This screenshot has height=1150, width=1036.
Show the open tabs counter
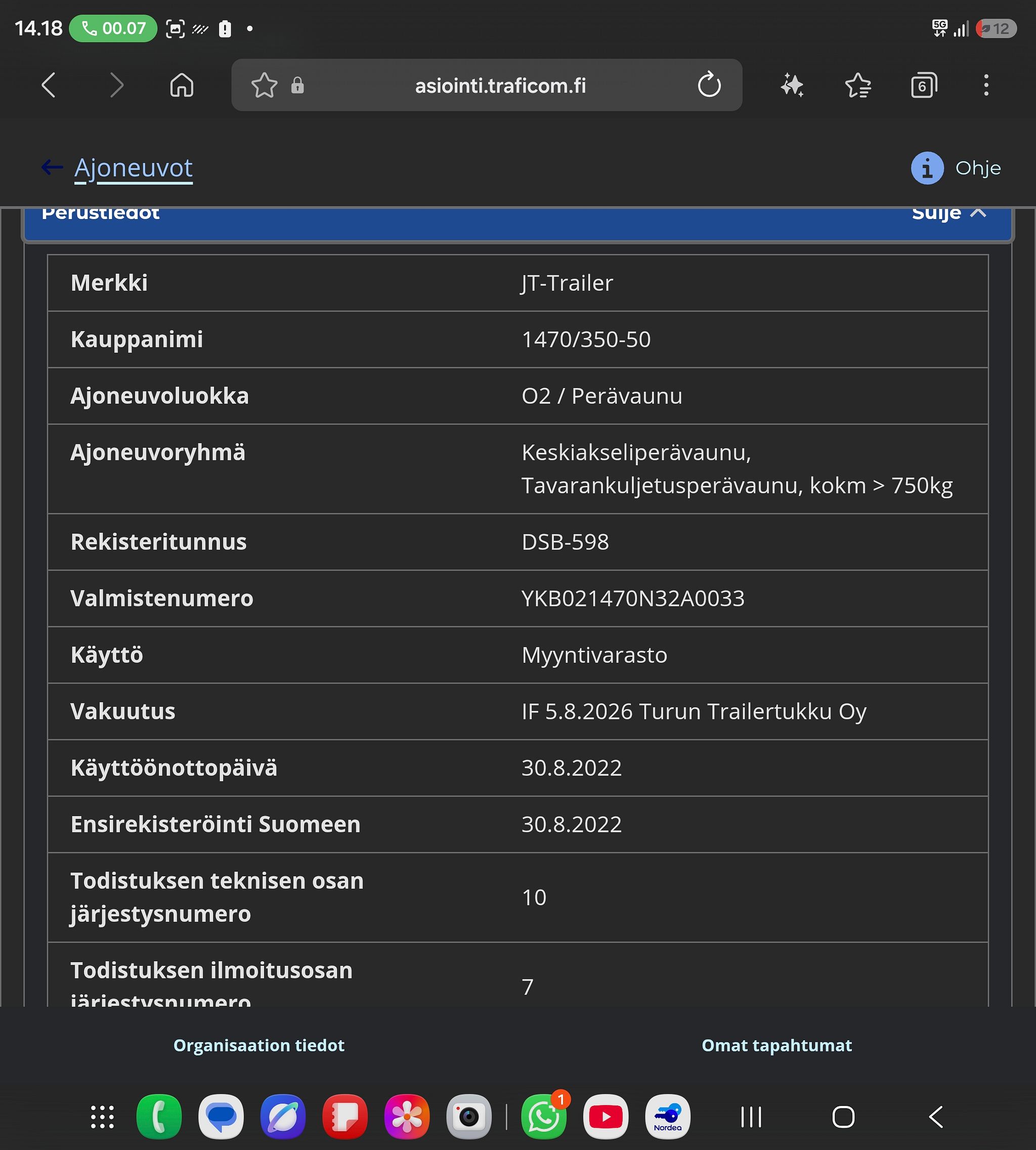[924, 86]
